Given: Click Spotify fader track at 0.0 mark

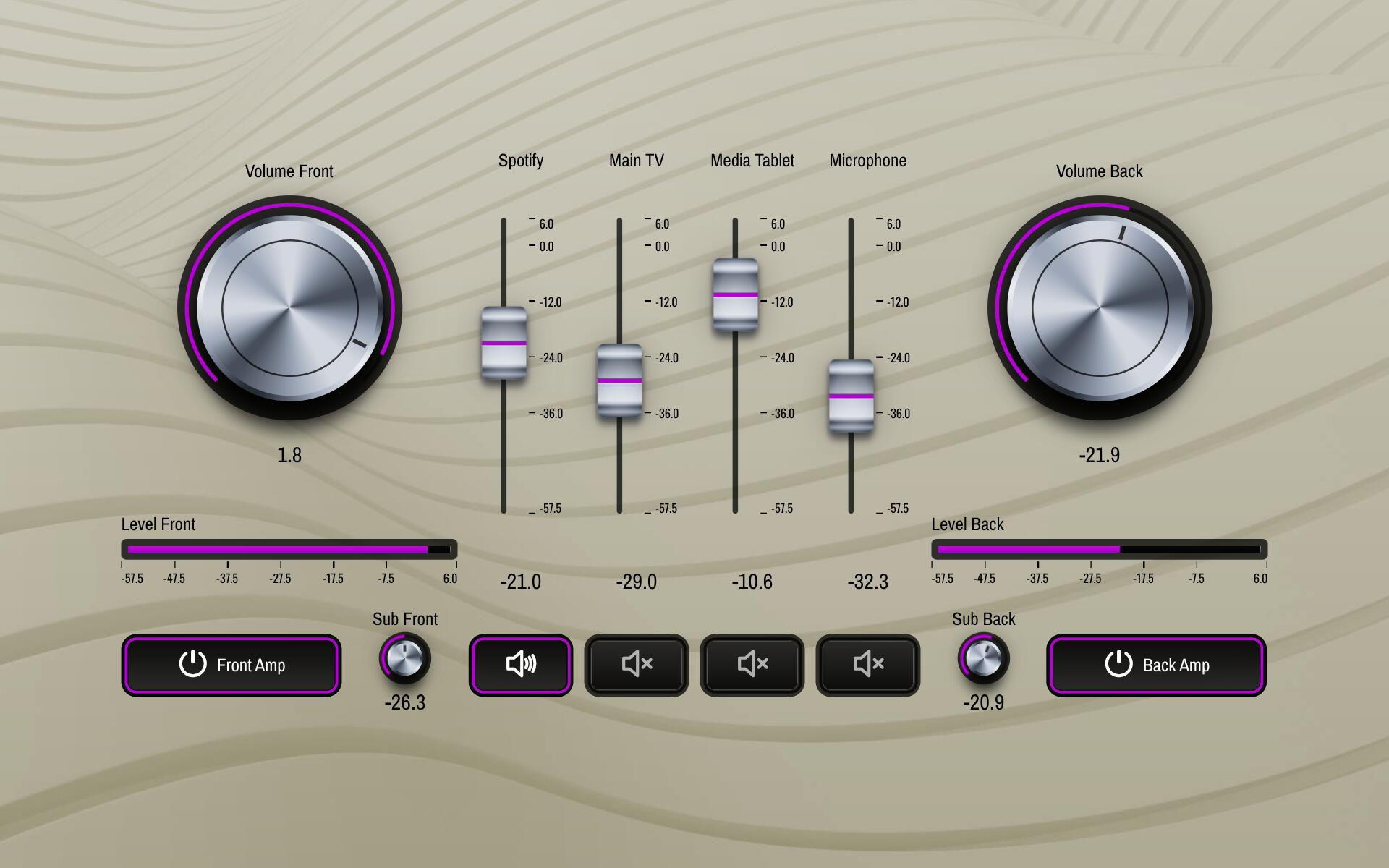Looking at the screenshot, I should point(504,246).
